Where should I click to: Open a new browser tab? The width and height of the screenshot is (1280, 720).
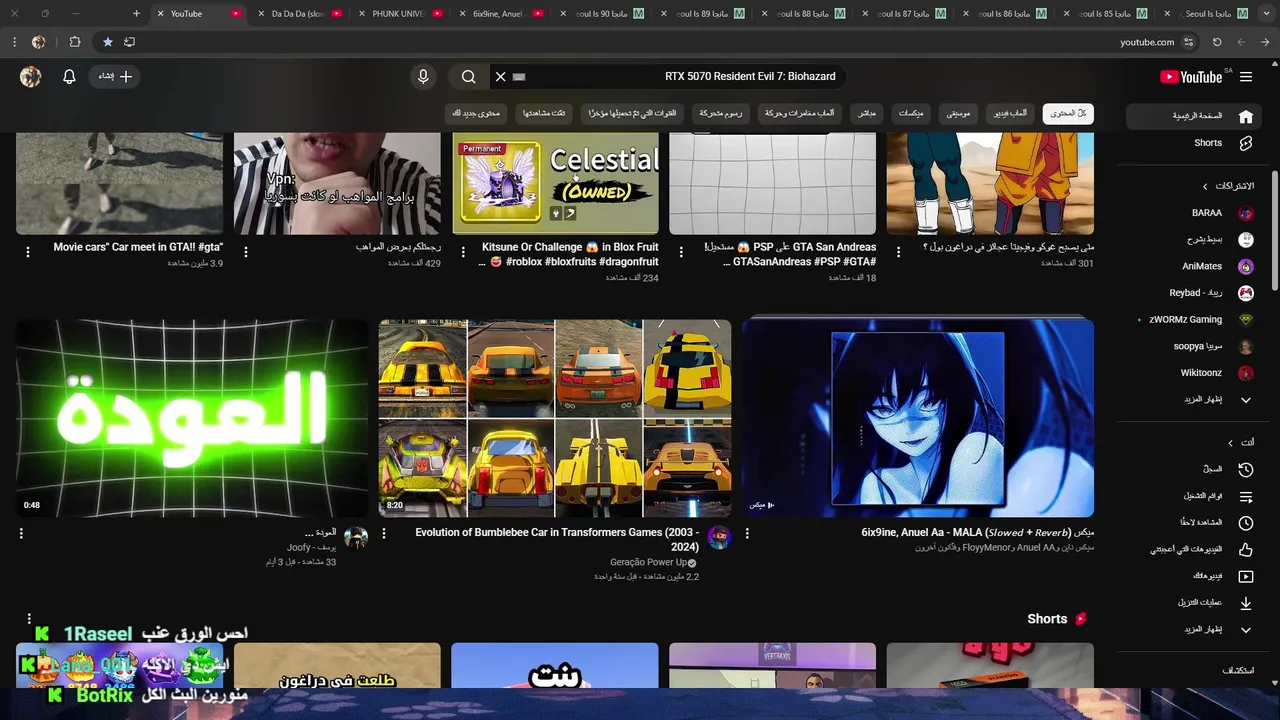coord(137,14)
